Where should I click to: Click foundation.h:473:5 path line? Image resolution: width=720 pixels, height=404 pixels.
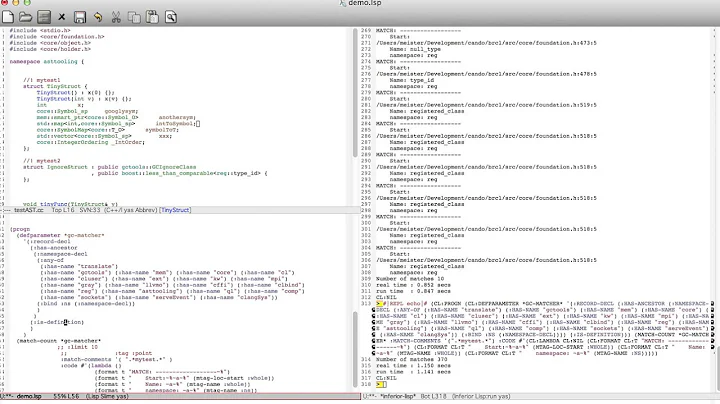pyautogui.click(x=486, y=43)
